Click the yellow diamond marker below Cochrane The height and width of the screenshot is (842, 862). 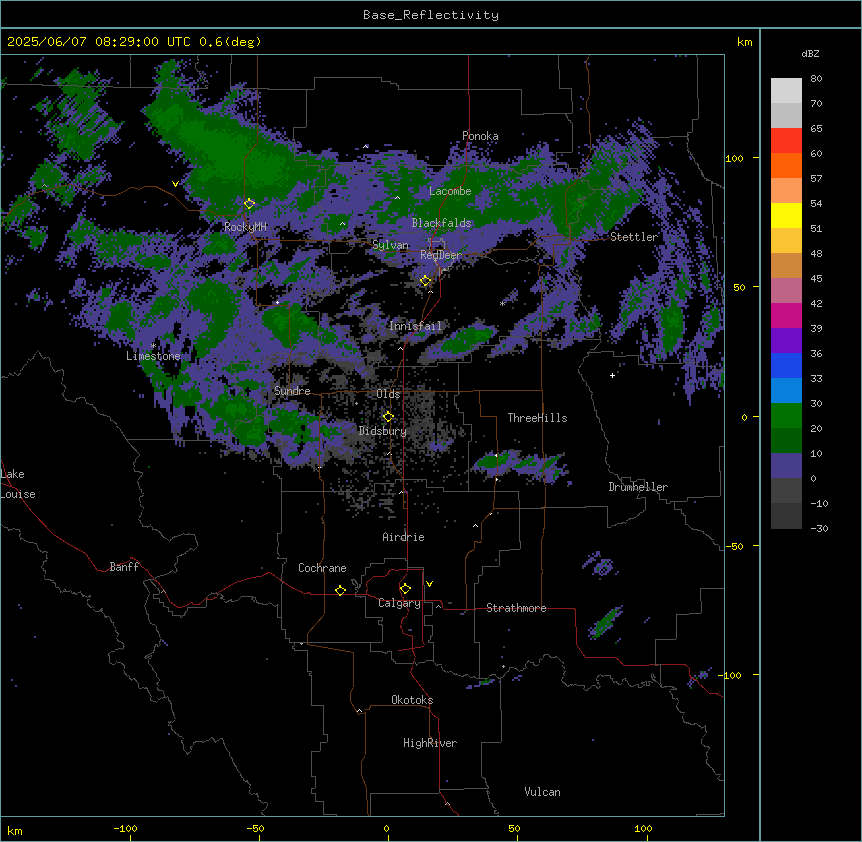(x=340, y=590)
